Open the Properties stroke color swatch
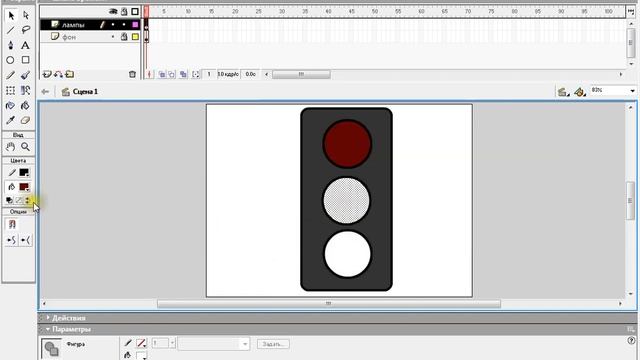This screenshot has height=360, width=640. 141,343
